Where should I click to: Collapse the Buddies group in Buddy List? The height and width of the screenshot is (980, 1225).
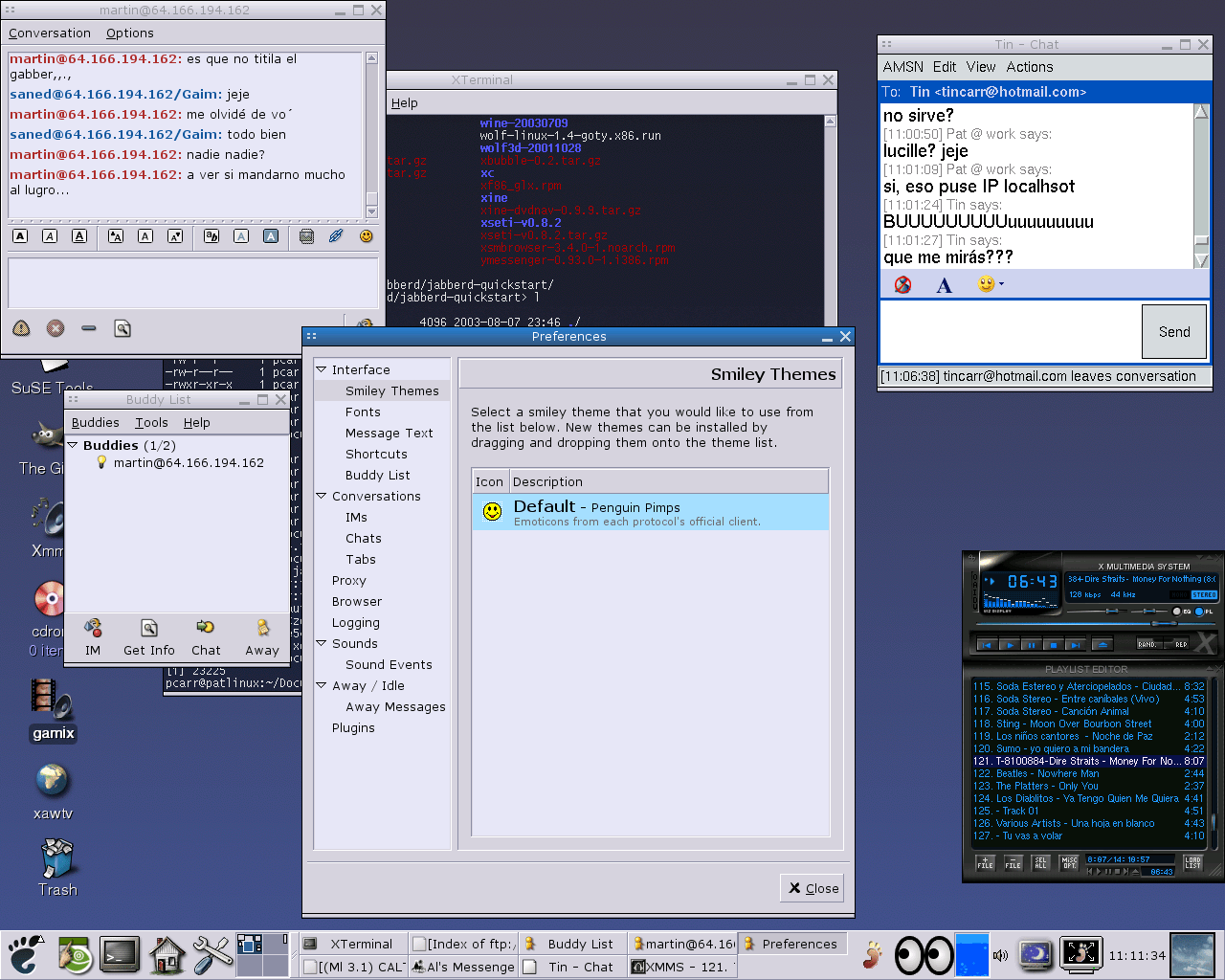(x=73, y=445)
